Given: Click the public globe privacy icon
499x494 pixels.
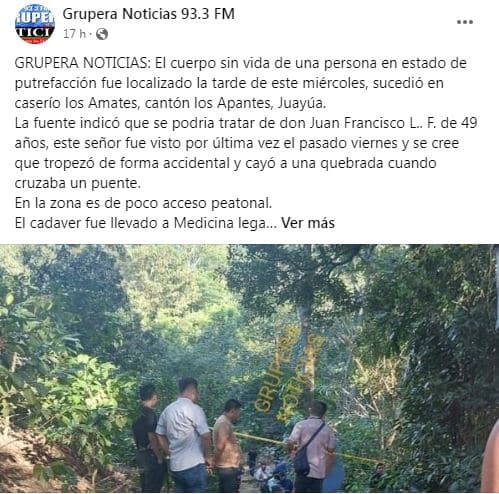Looking at the screenshot, I should [102, 34].
